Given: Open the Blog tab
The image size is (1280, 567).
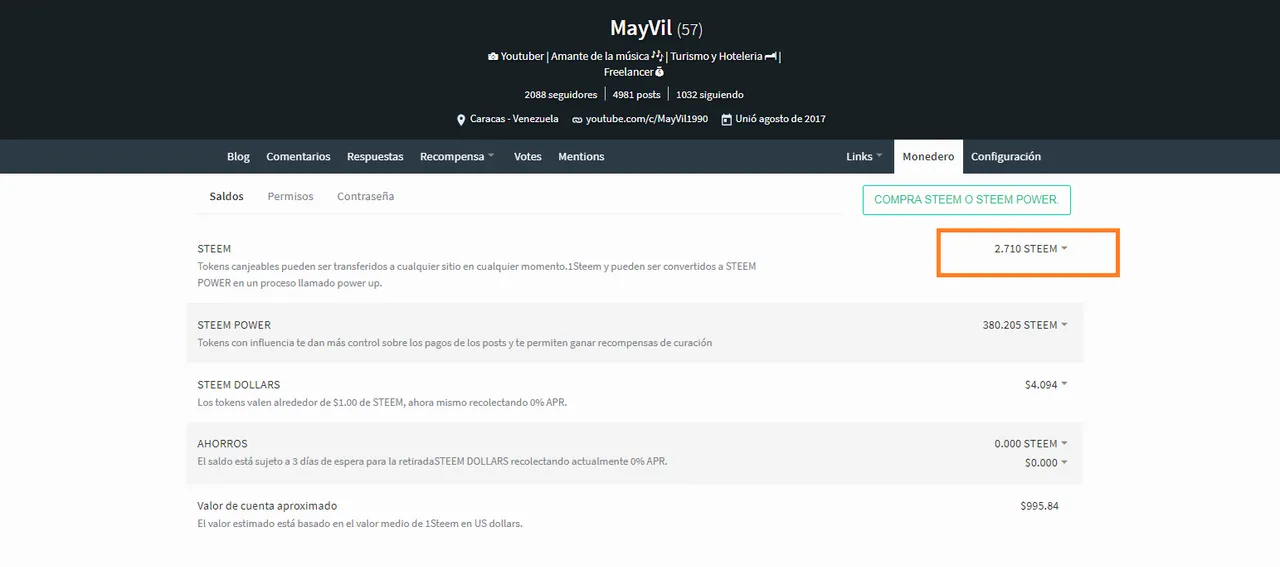Looking at the screenshot, I should point(238,157).
